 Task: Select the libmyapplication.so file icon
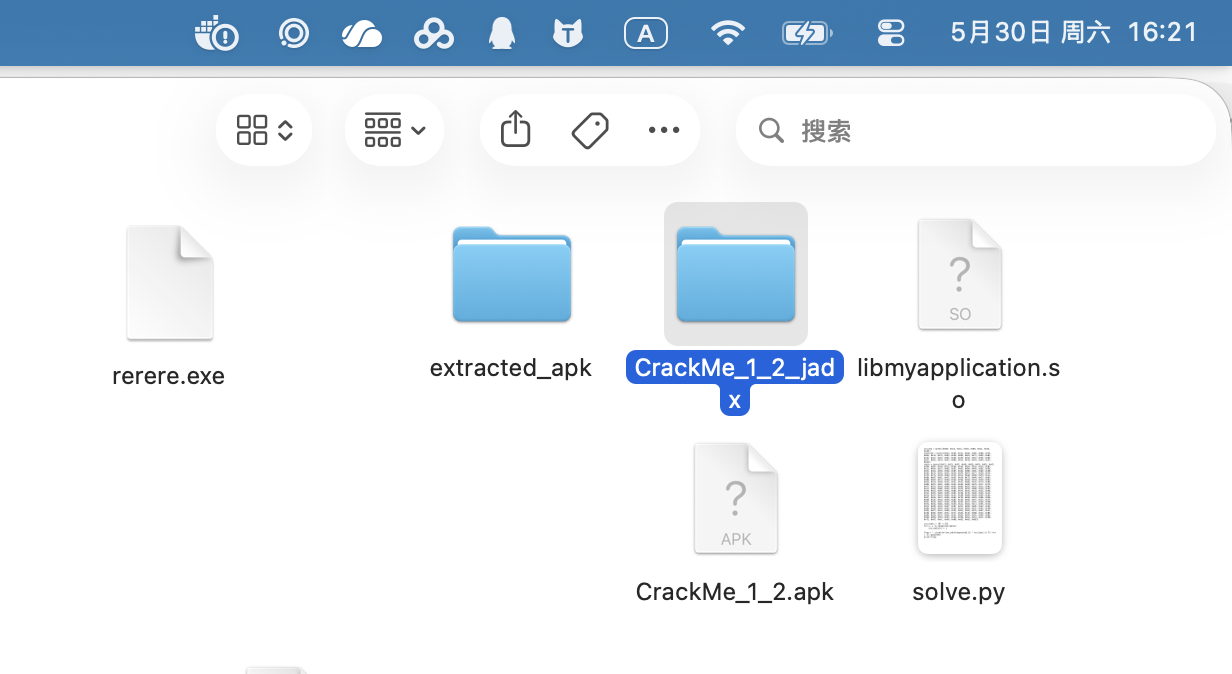pos(959,275)
